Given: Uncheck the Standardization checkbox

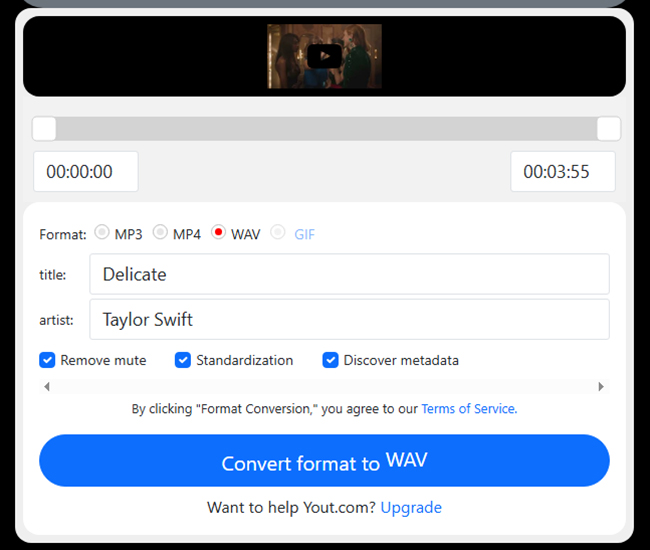Looking at the screenshot, I should pyautogui.click(x=183, y=360).
